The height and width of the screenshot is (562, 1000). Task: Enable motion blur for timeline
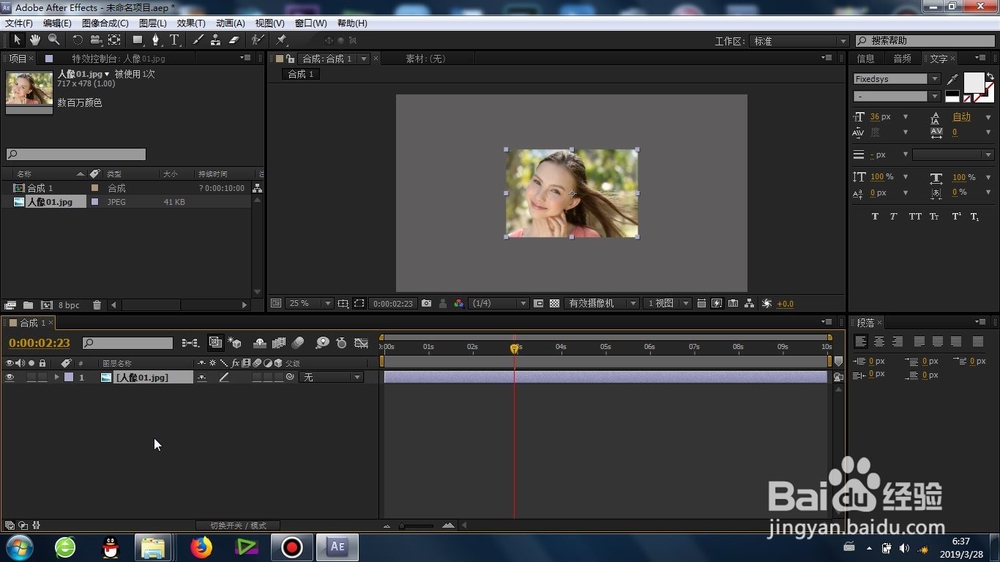point(297,343)
